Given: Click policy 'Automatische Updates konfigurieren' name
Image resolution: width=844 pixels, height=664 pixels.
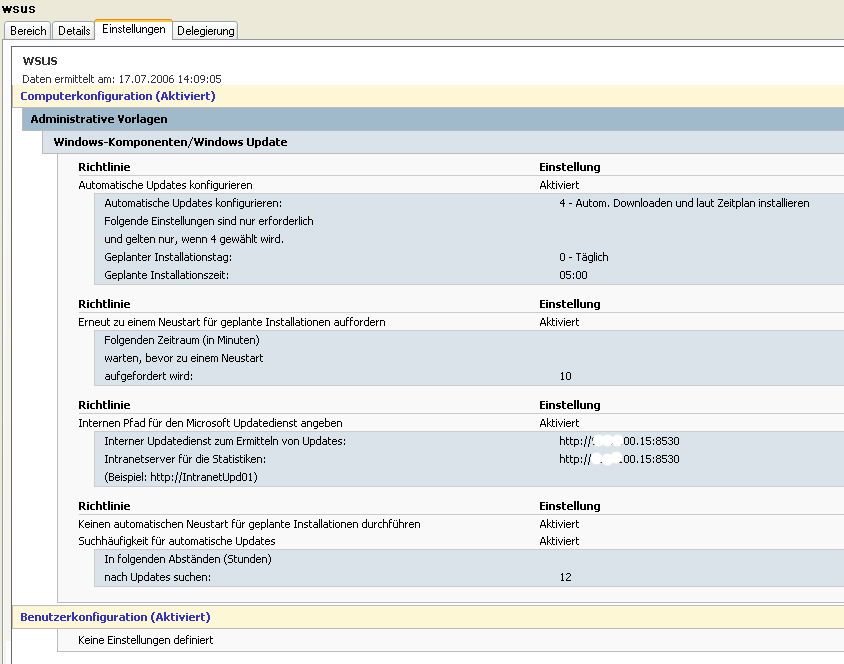Looking at the screenshot, I should pos(165,185).
